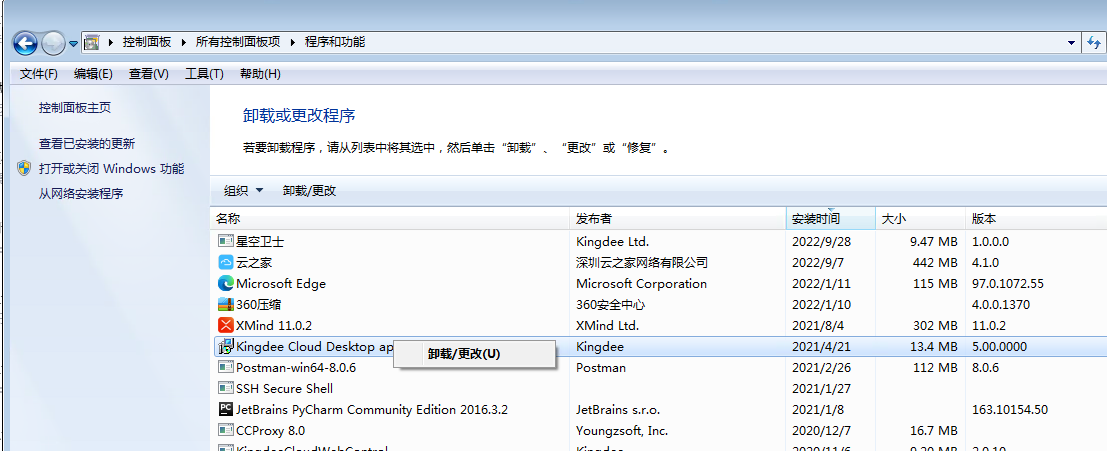The height and width of the screenshot is (451, 1107).
Task: Click the CCProxy 8.0 icon
Action: coord(226,431)
